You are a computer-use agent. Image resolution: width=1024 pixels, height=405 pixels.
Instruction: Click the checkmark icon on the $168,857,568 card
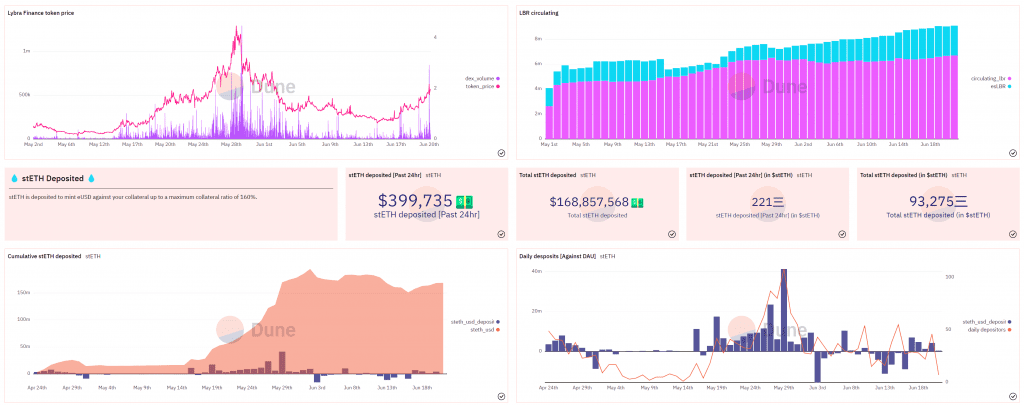(671, 234)
